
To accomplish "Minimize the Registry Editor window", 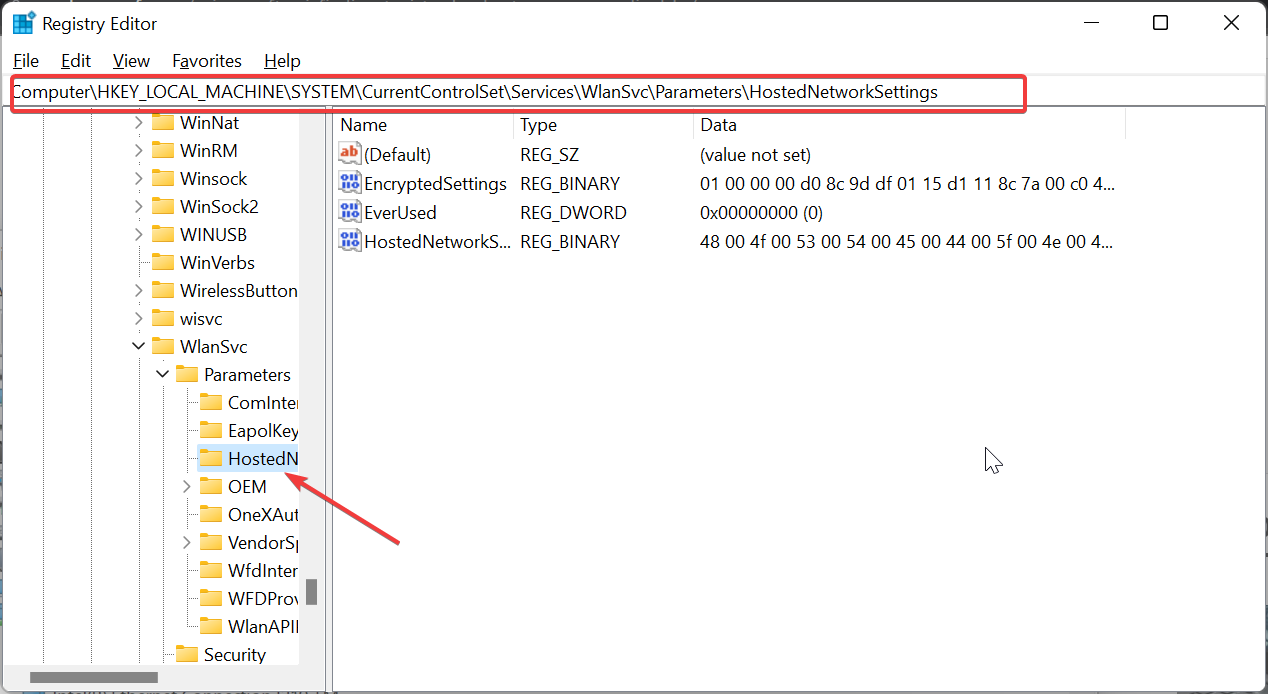I will (x=1089, y=23).
